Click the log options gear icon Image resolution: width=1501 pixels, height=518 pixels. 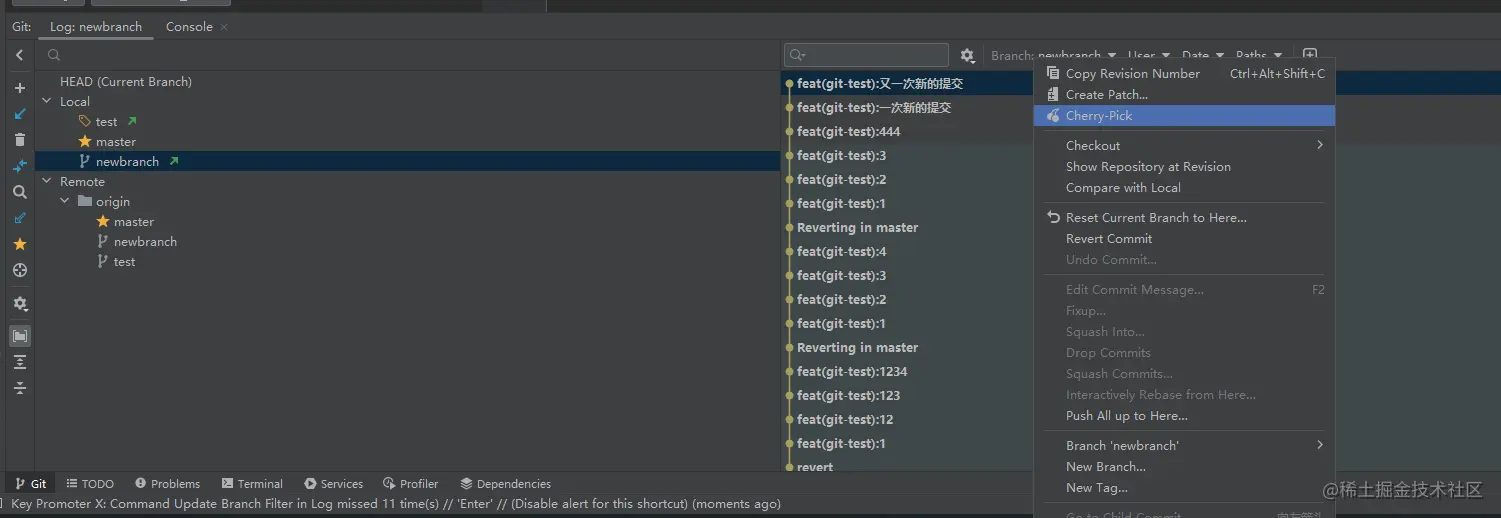[x=967, y=56]
